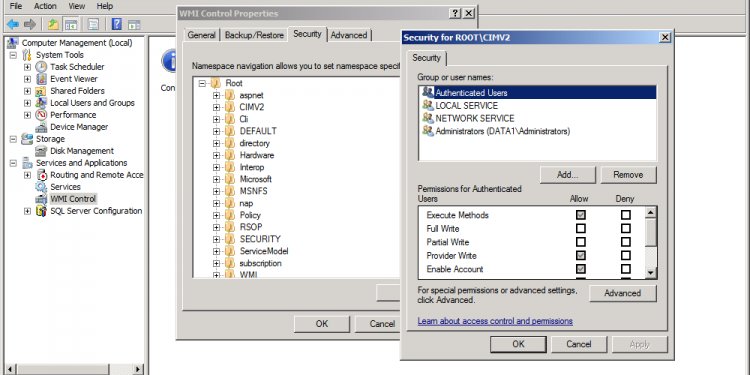Expand the SQL Server Configuration node
This screenshot has width=750, height=375.
27,211
